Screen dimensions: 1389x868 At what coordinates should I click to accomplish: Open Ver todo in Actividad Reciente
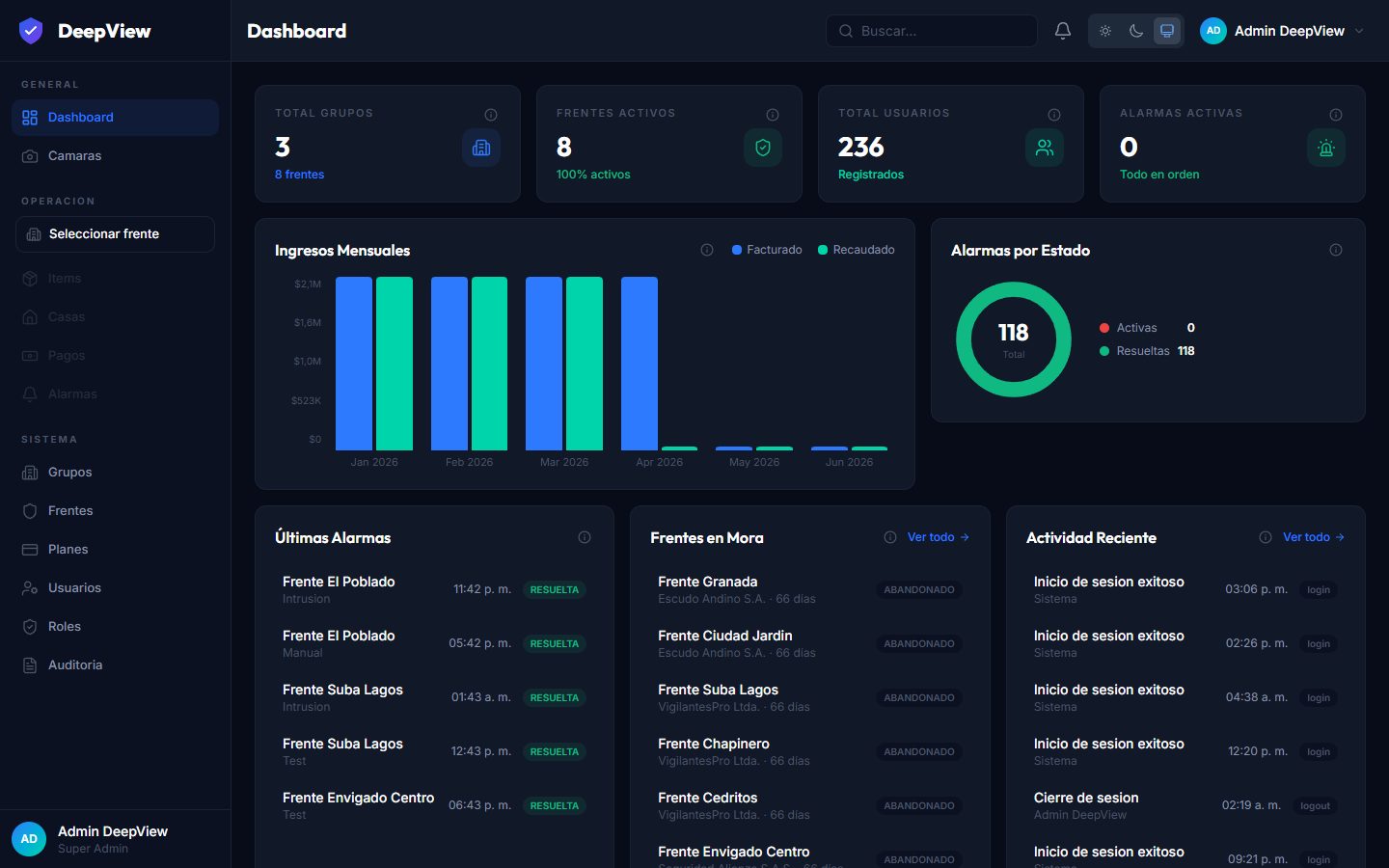pos(1314,537)
